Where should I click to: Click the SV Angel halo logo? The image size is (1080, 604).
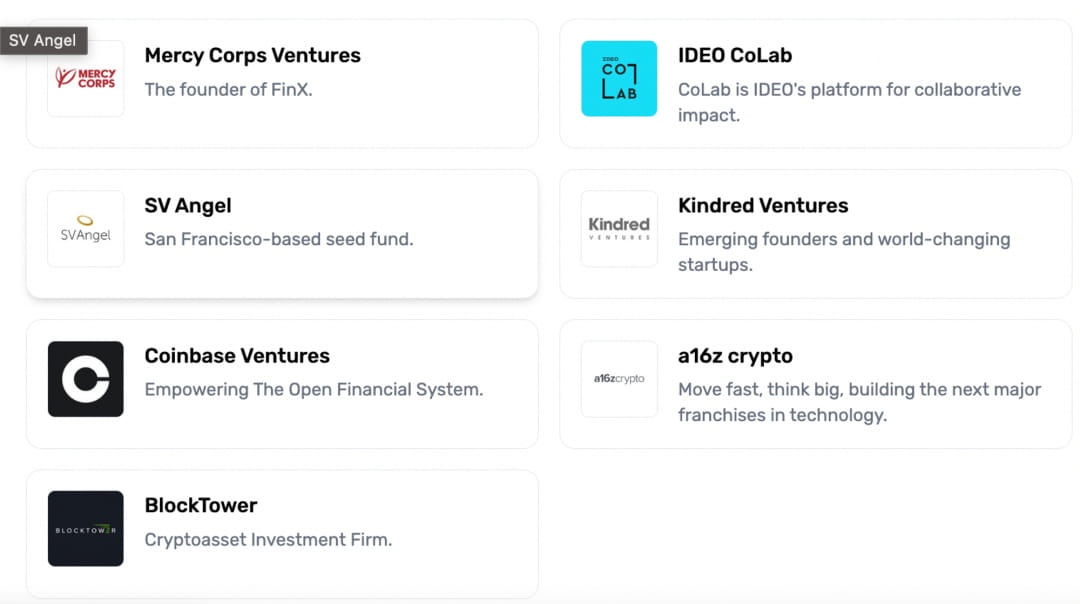(x=86, y=229)
